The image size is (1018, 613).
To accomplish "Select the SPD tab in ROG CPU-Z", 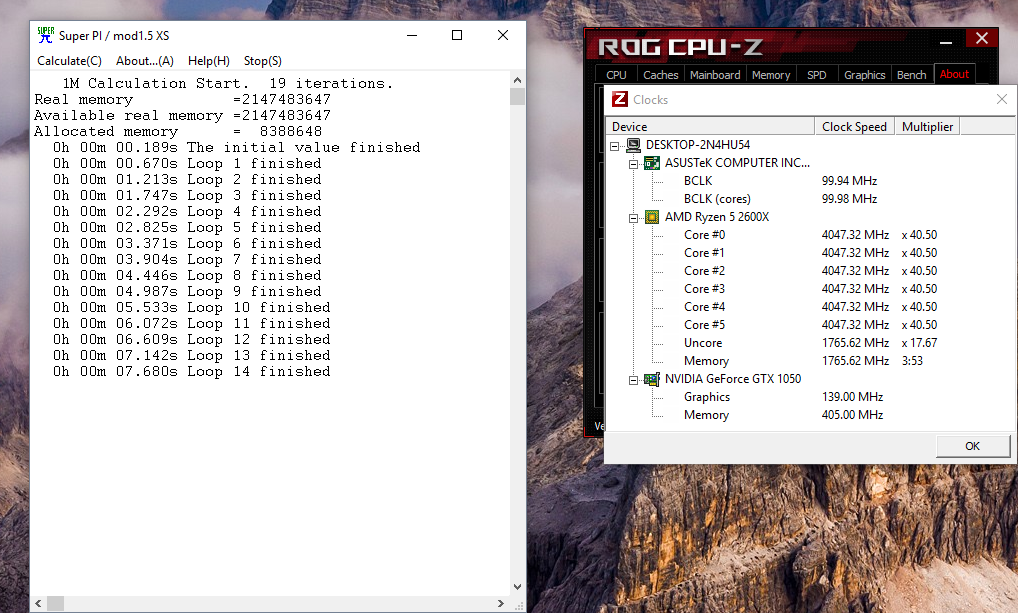I will coord(817,75).
